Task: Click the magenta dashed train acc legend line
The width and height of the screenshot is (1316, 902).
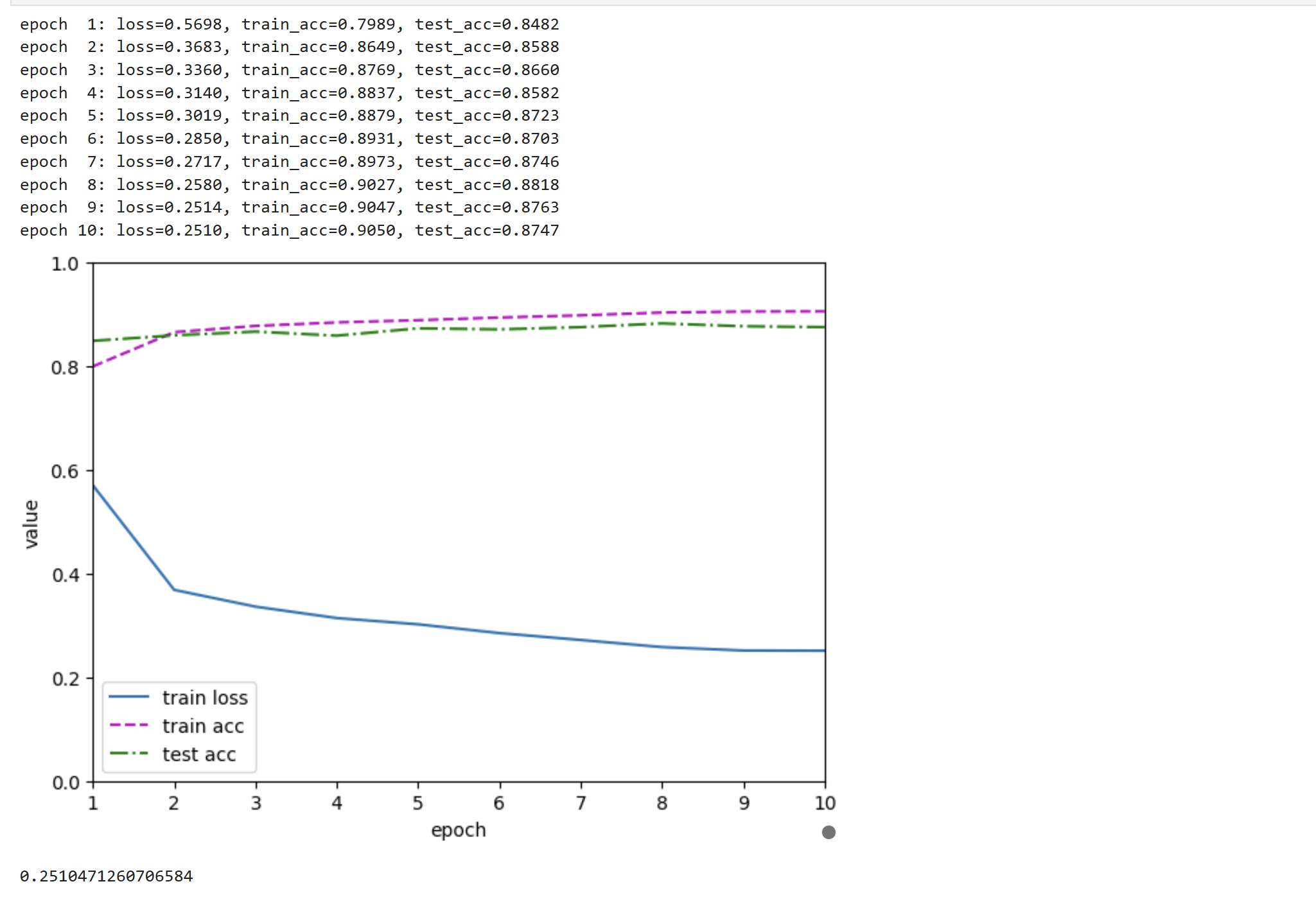Action: pos(129,725)
